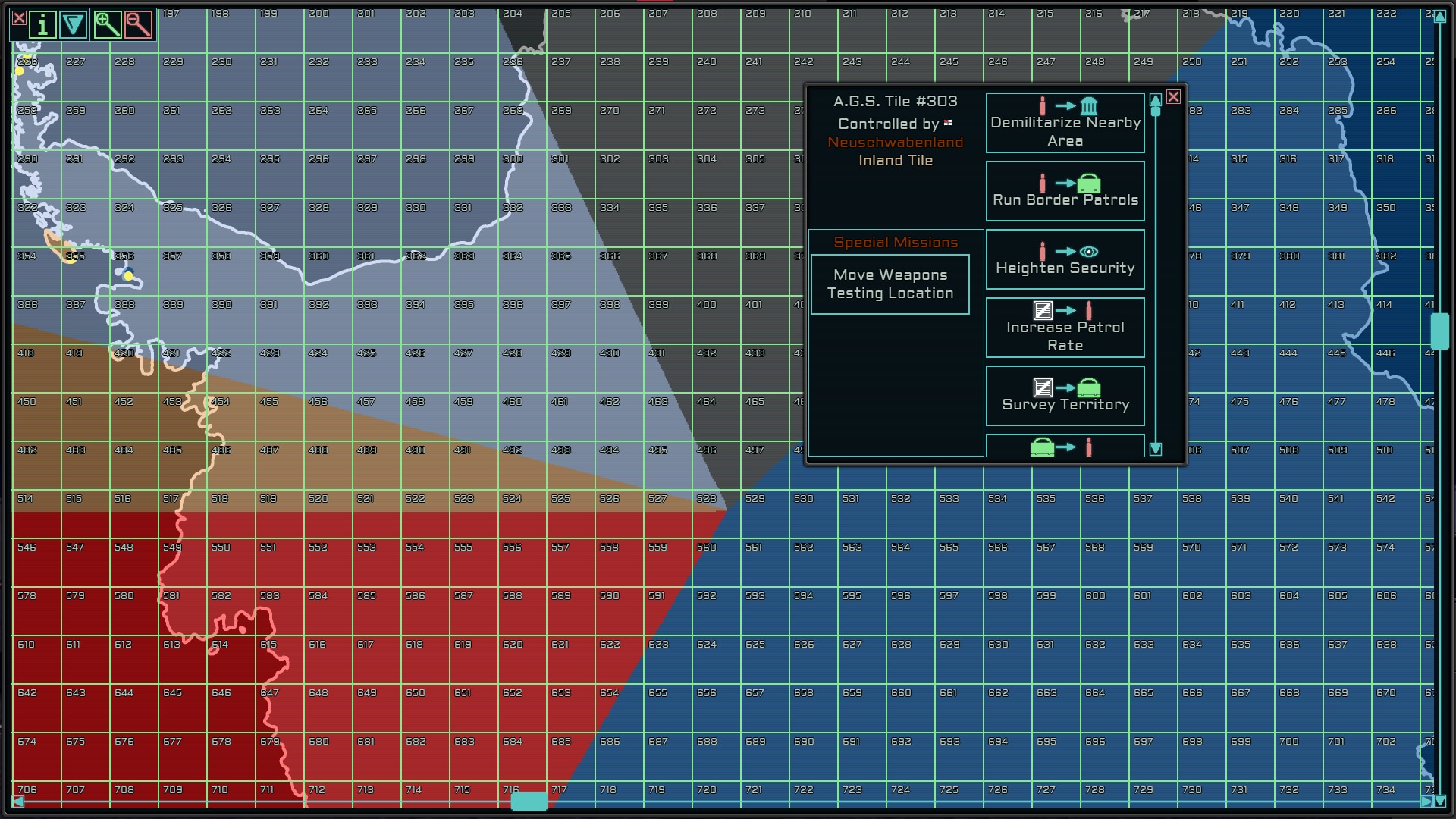This screenshot has height=819, width=1456.
Task: Close the Tile #303 panel
Action: 1173,97
